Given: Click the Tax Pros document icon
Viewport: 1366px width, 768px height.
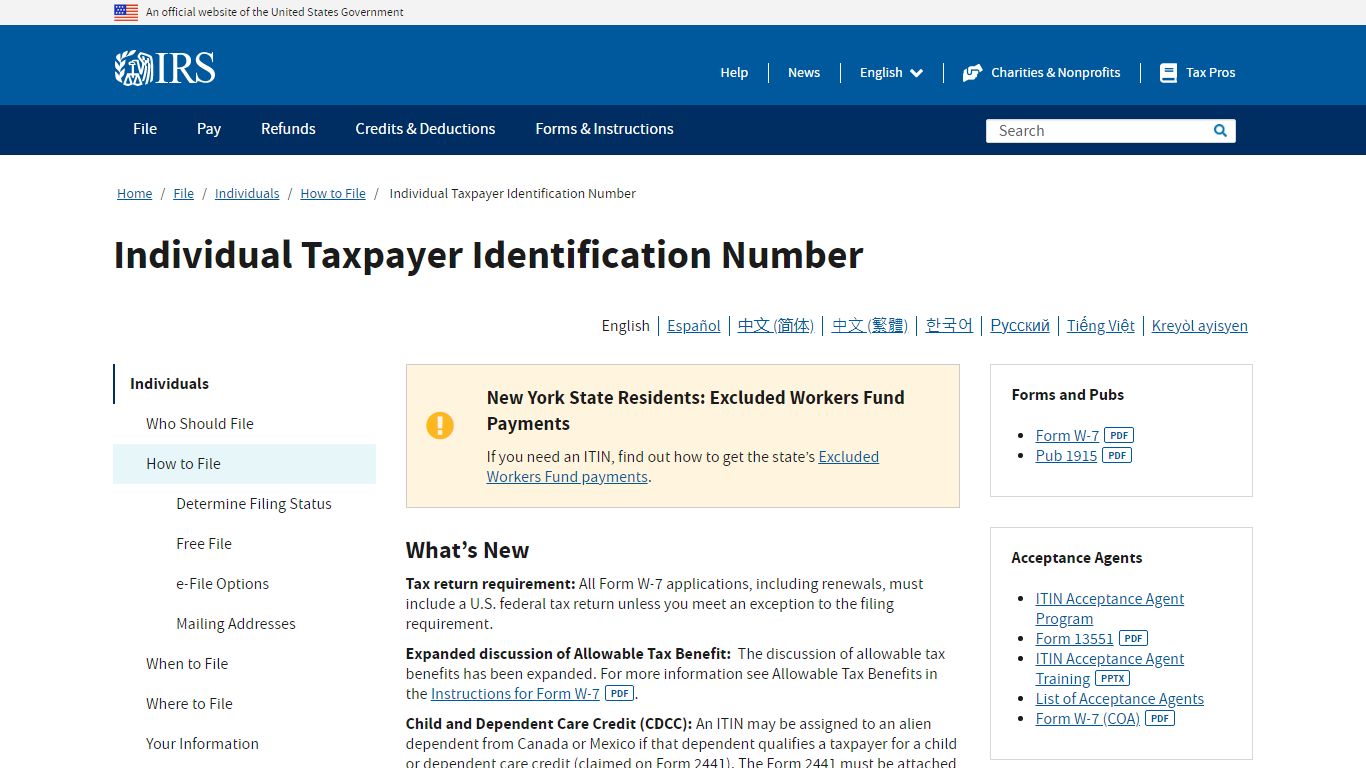Looking at the screenshot, I should pos(1168,73).
